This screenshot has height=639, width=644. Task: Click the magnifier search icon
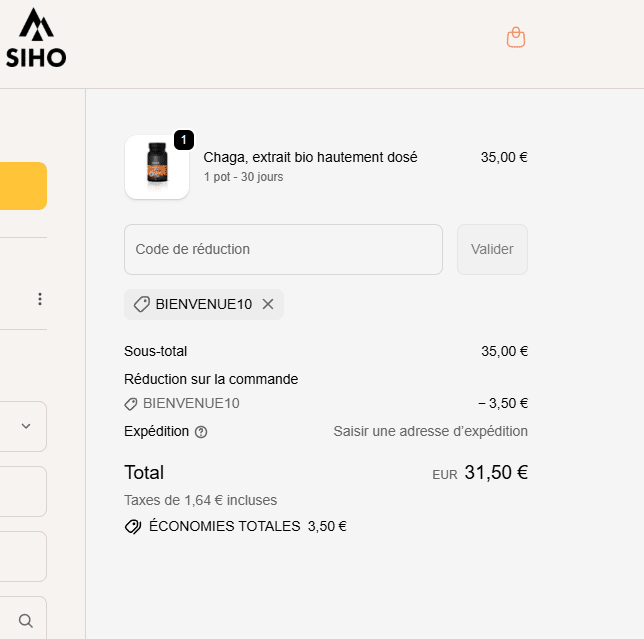pos(26,621)
